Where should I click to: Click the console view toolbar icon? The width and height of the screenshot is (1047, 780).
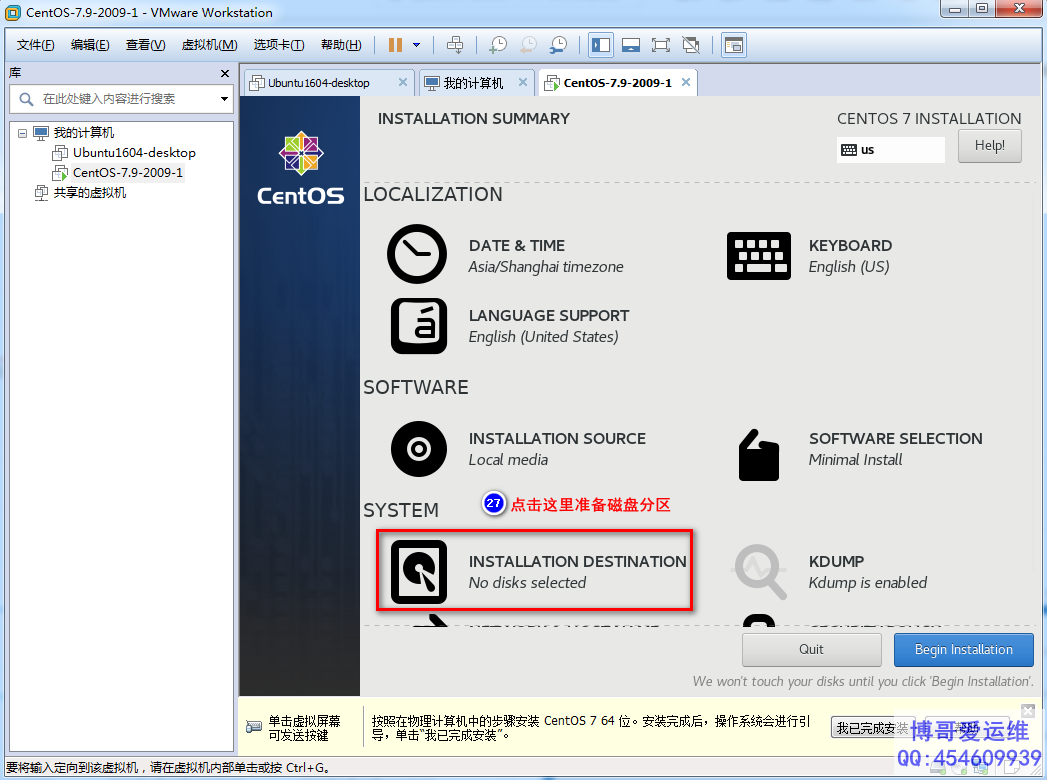733,45
